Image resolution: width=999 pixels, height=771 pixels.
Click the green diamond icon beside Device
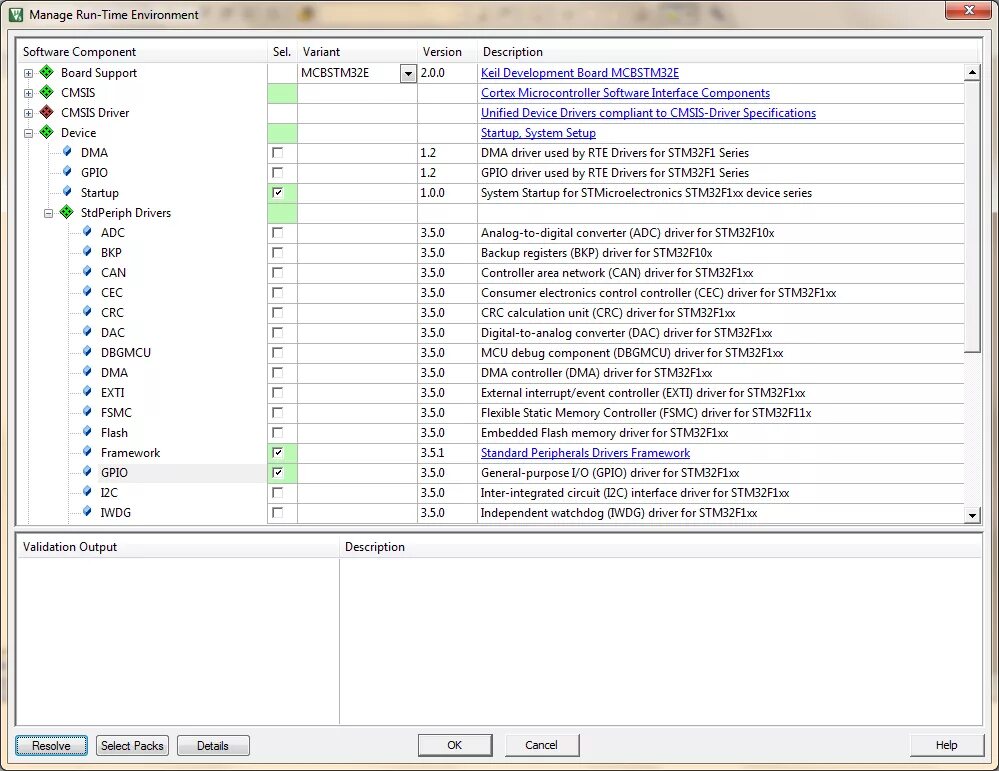tap(47, 133)
